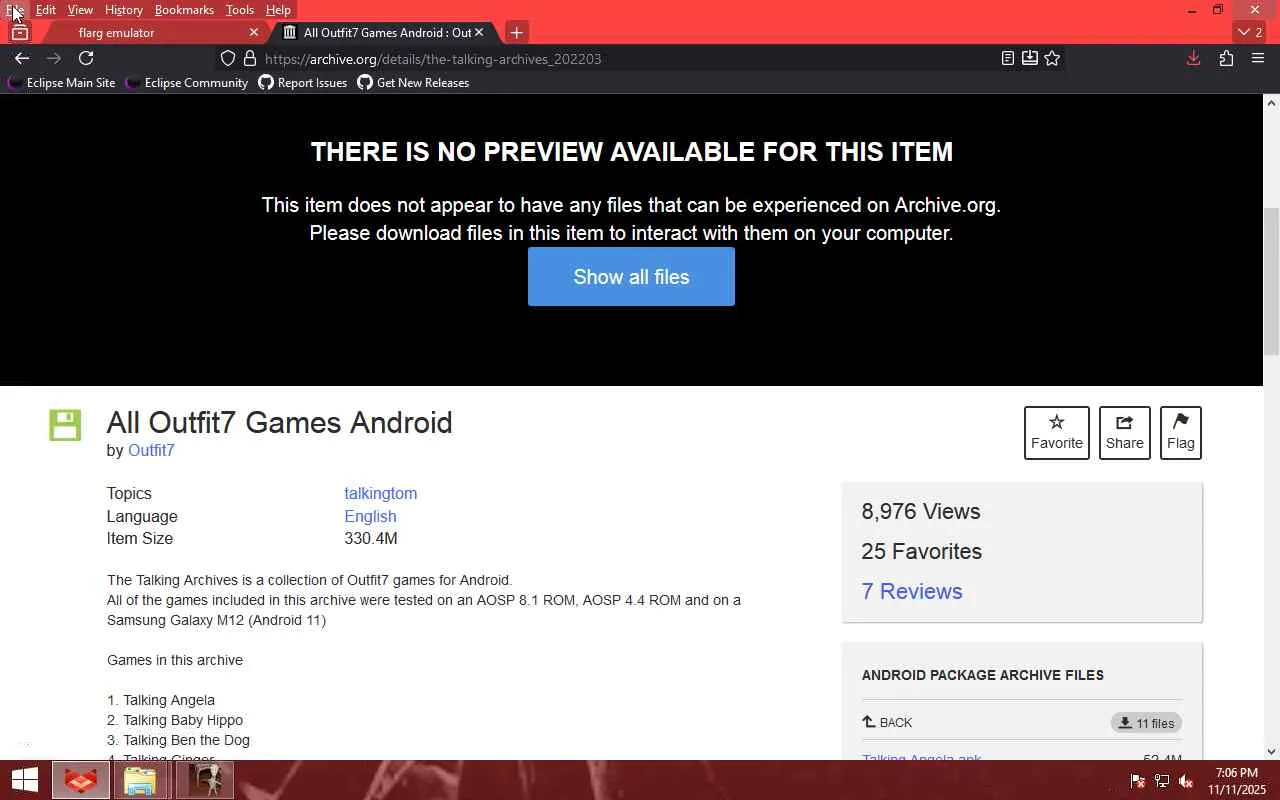
Task: Open Firefox View from the tab strip
Action: (19, 32)
